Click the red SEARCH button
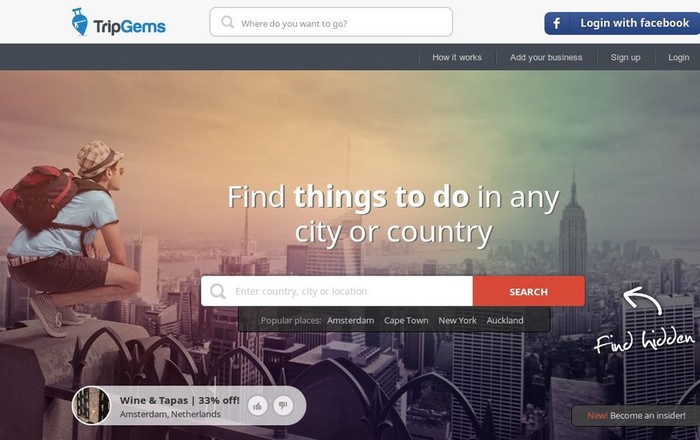700x440 pixels. [529, 291]
